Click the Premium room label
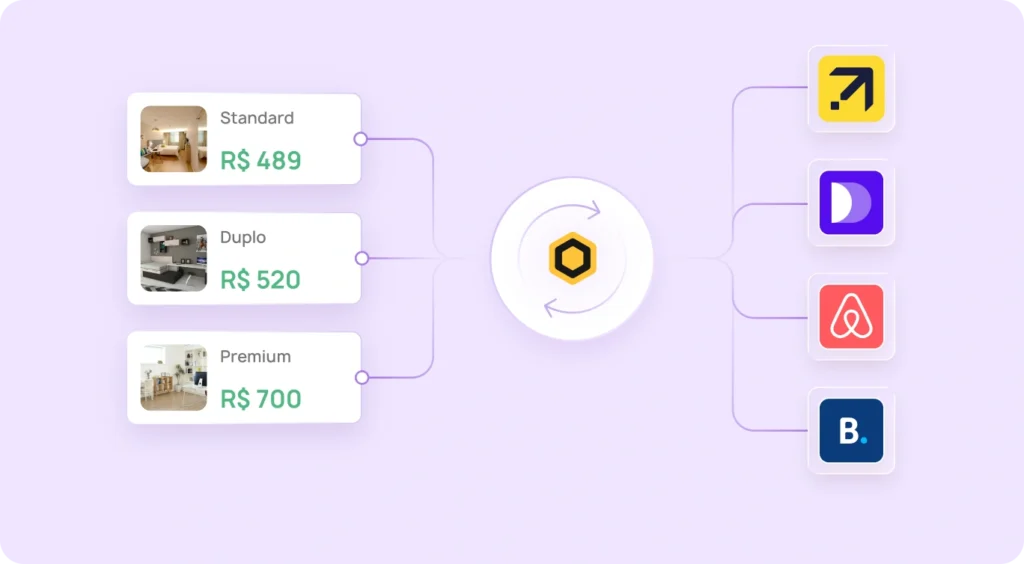This screenshot has height=564, width=1024. pyautogui.click(x=256, y=357)
